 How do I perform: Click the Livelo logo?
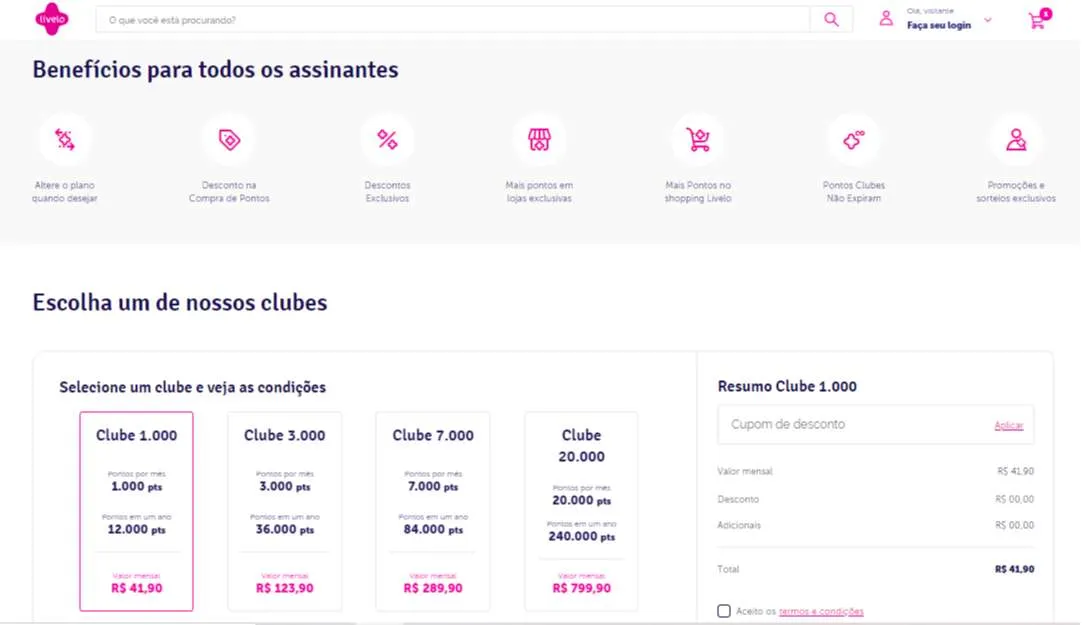point(51,19)
